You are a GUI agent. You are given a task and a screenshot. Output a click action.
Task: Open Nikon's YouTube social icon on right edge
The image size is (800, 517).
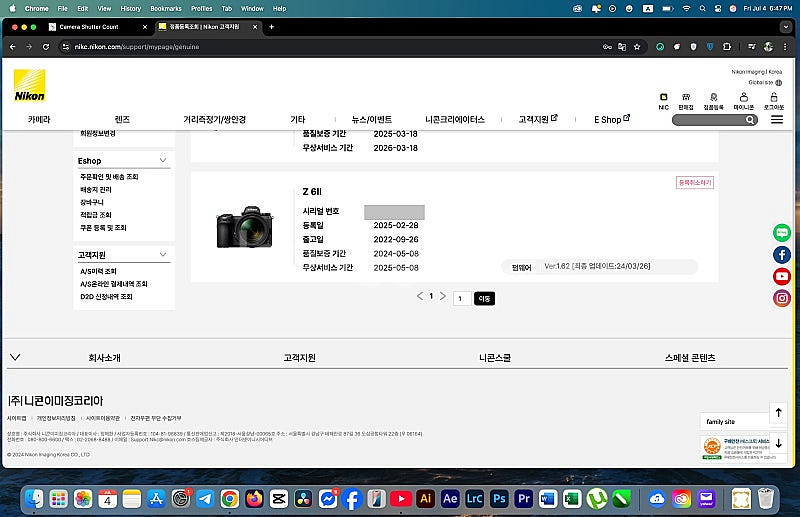click(x=782, y=276)
